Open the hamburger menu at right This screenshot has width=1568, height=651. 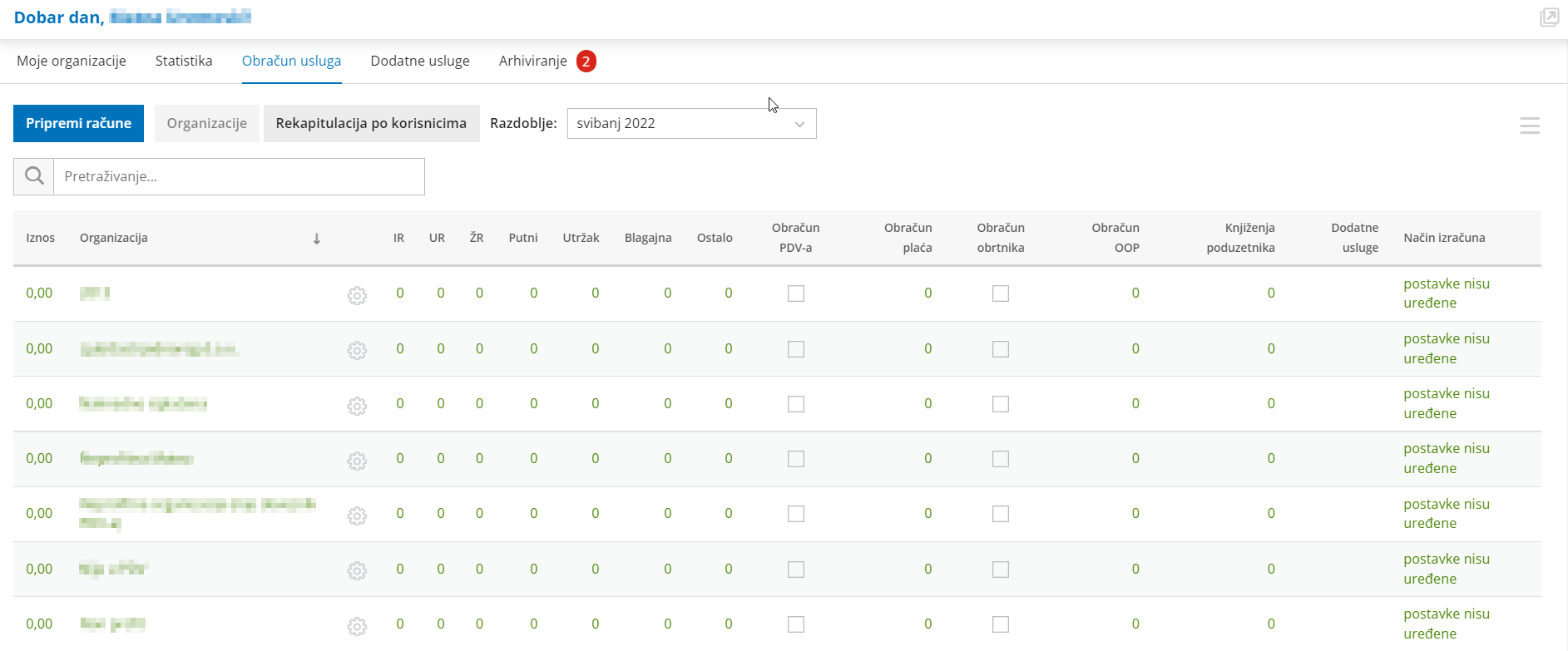click(1529, 126)
